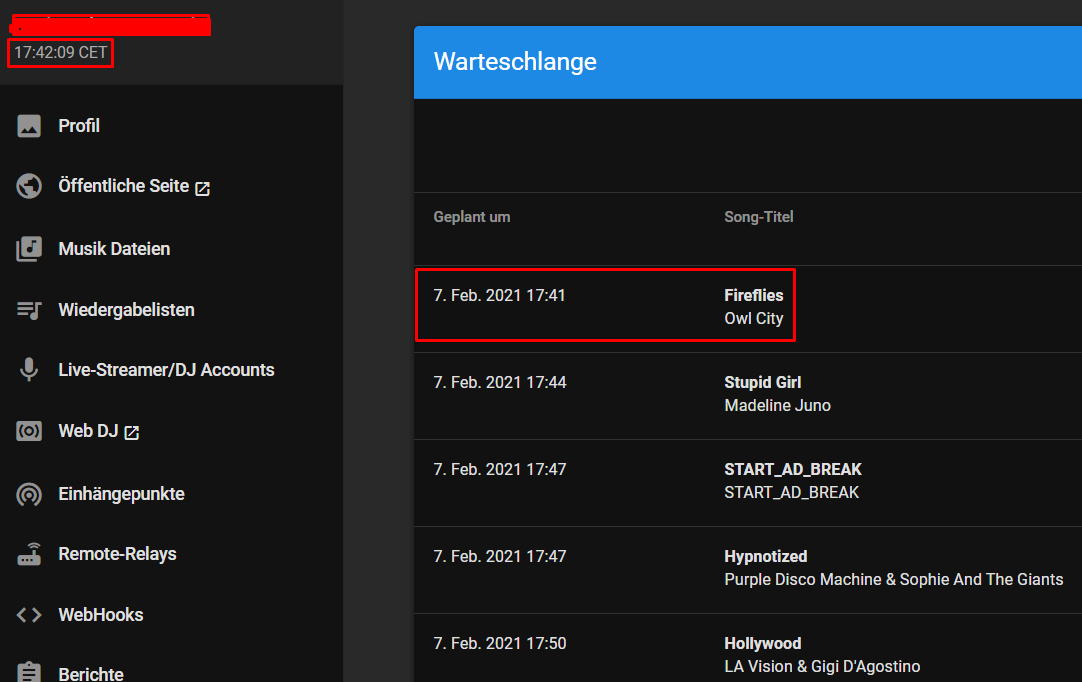
Task: Click the Web DJ speaker icon
Action: click(x=29, y=431)
